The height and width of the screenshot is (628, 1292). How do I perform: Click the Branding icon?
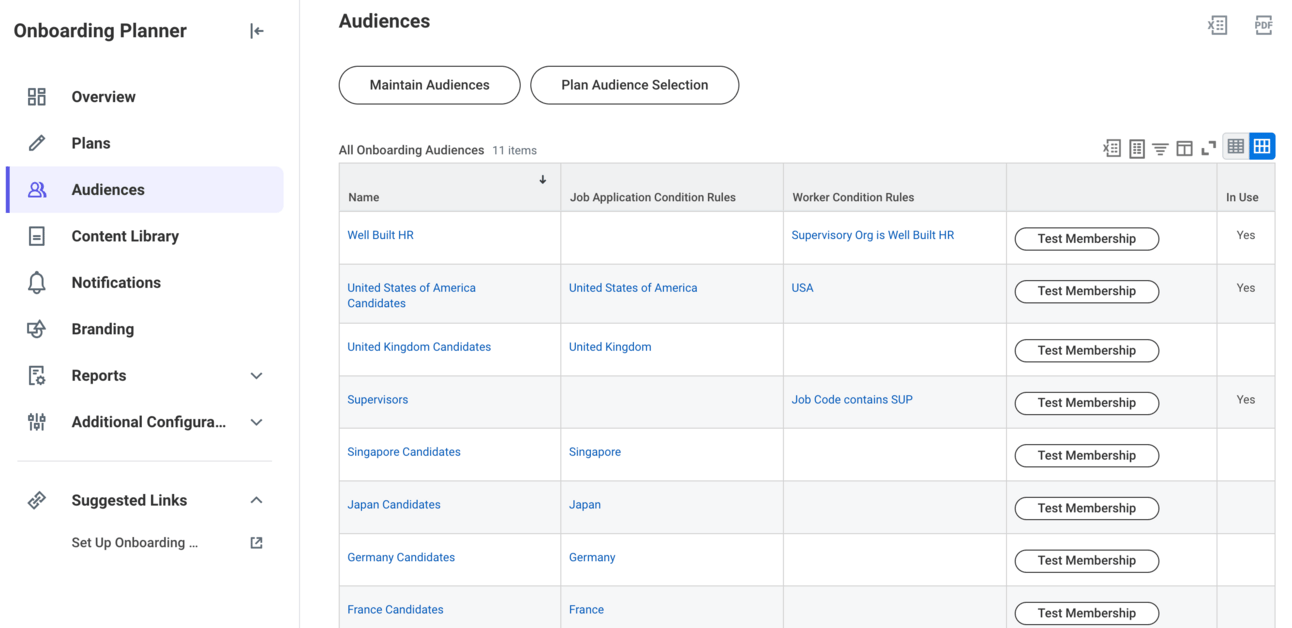(x=37, y=329)
